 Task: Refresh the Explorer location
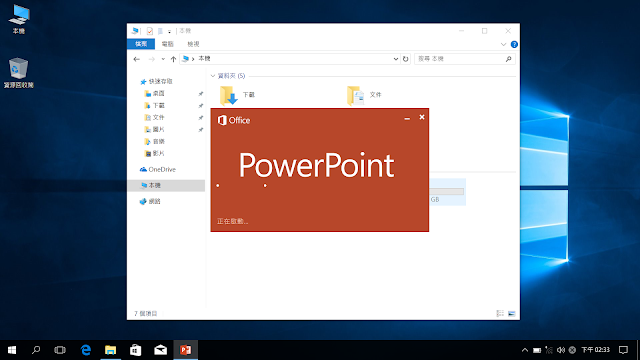(405, 59)
